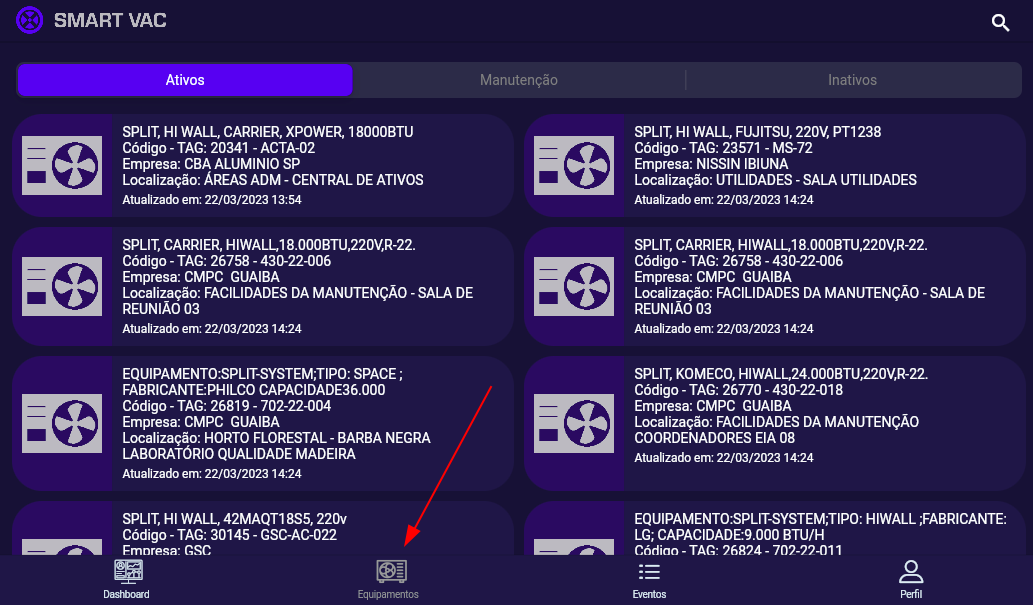The image size is (1033, 605).
Task: Open the Eventos list icon
Action: coord(649,572)
